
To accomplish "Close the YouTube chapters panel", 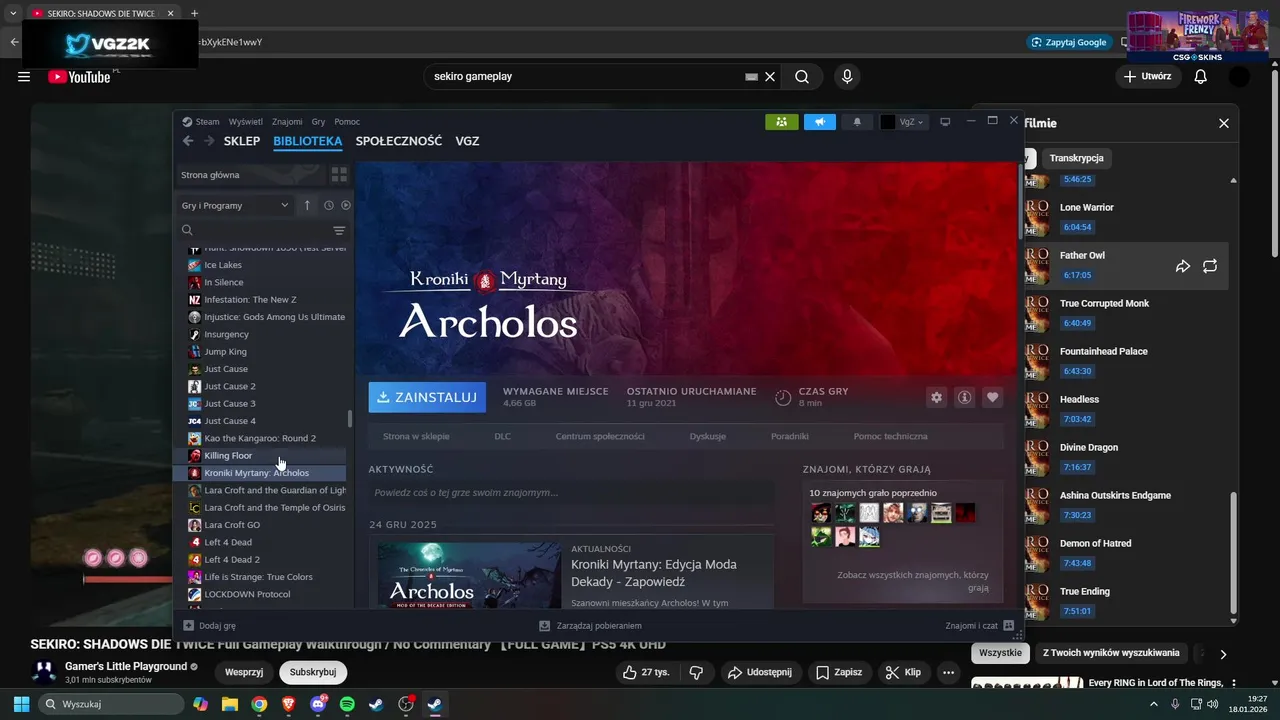I will (x=1224, y=123).
